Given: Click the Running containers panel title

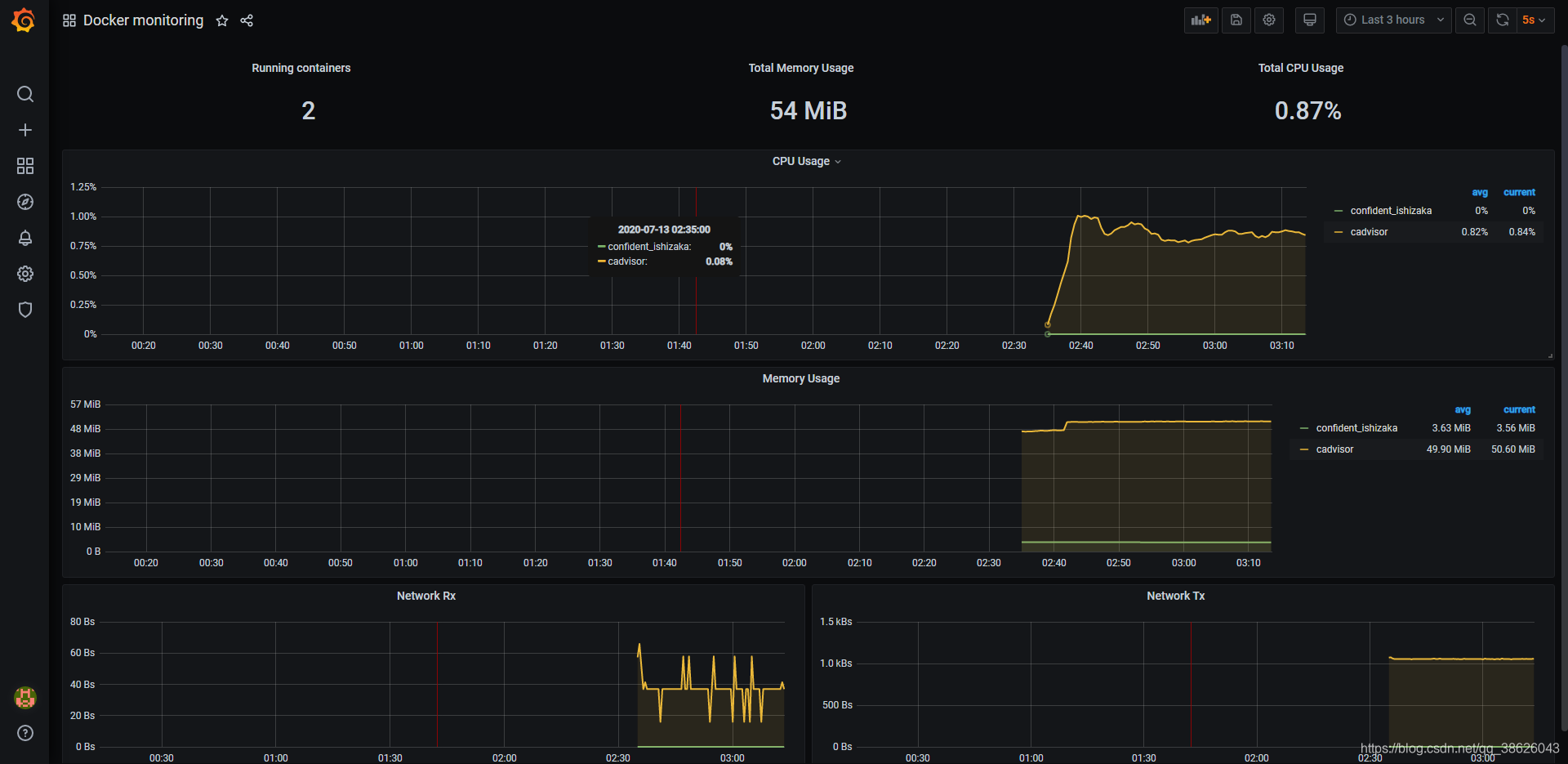Looking at the screenshot, I should [x=301, y=68].
